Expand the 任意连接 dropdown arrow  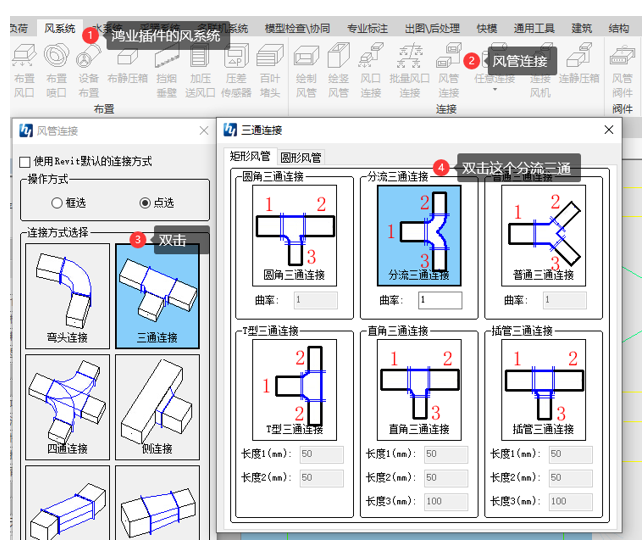tap(497, 89)
